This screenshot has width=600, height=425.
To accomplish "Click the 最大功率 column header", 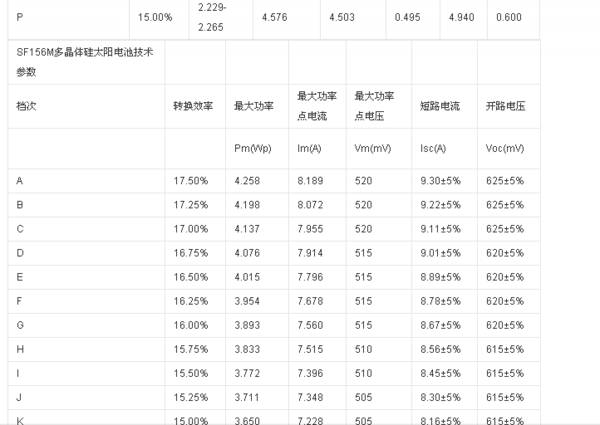I will coord(254,106).
